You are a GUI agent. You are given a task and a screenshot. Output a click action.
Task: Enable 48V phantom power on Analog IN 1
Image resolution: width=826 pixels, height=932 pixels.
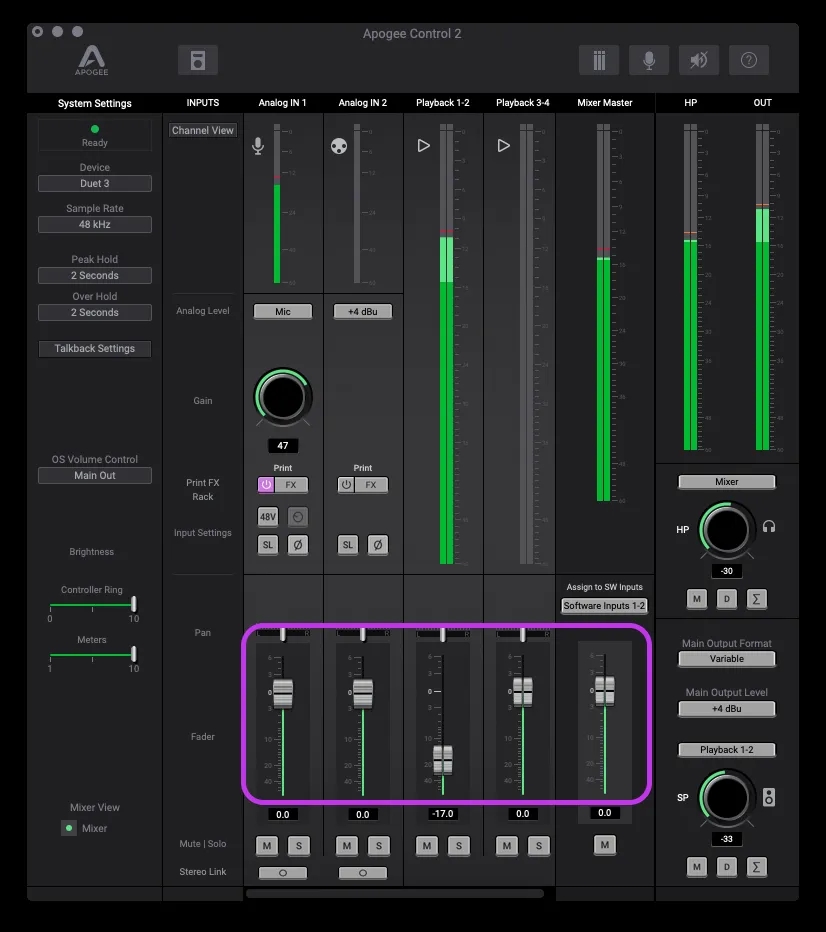tap(268, 517)
